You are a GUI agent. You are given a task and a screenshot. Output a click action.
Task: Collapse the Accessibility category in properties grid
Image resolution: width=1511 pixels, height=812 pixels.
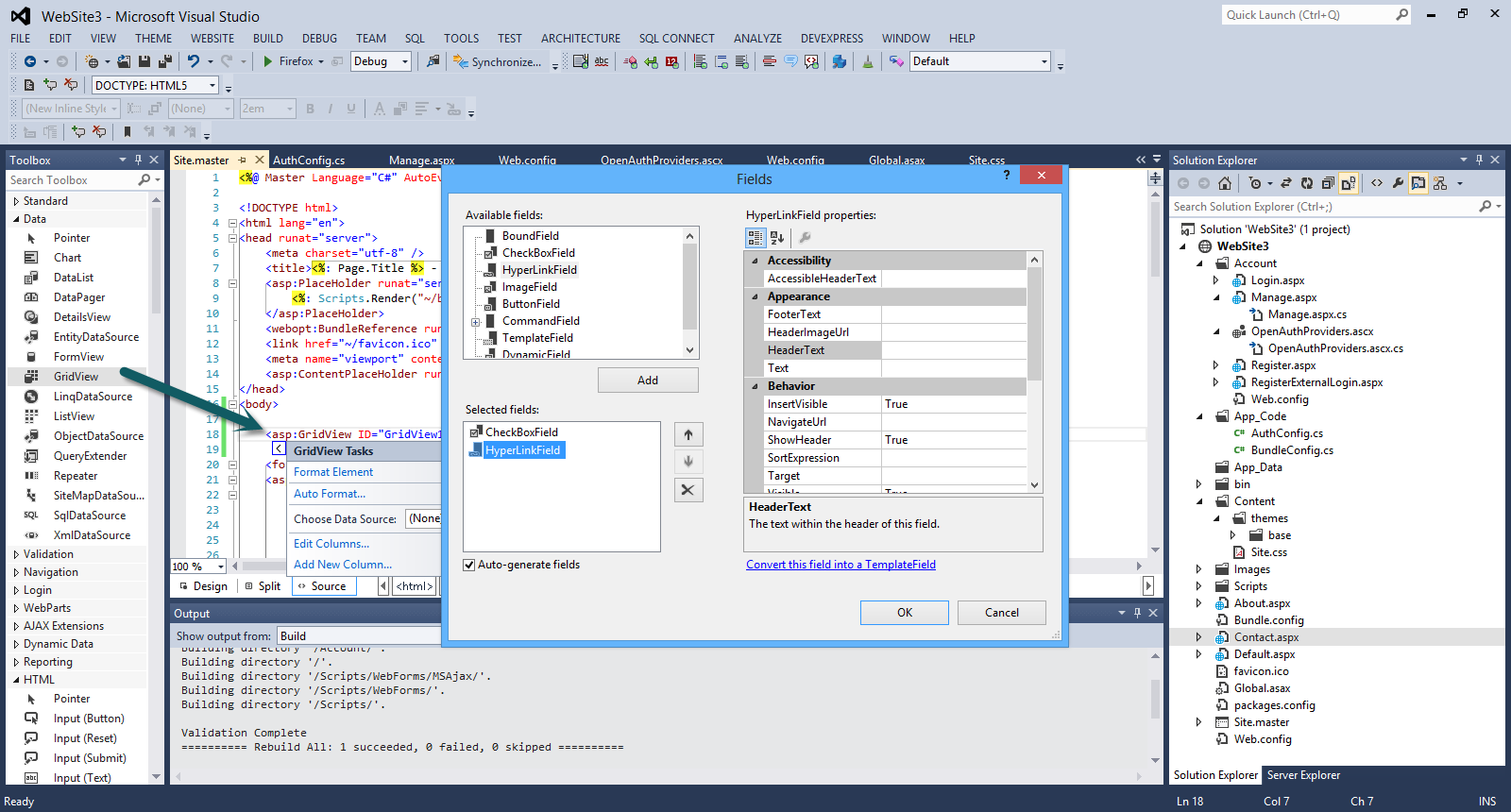coord(755,261)
